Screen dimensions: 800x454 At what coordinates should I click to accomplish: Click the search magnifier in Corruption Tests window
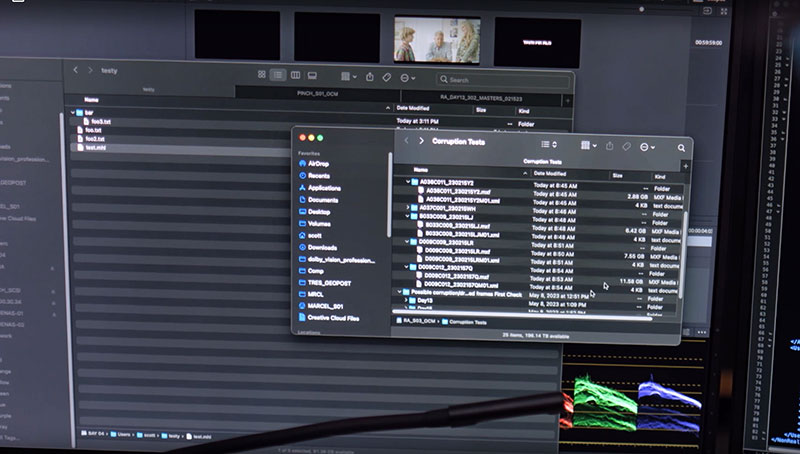pos(681,148)
